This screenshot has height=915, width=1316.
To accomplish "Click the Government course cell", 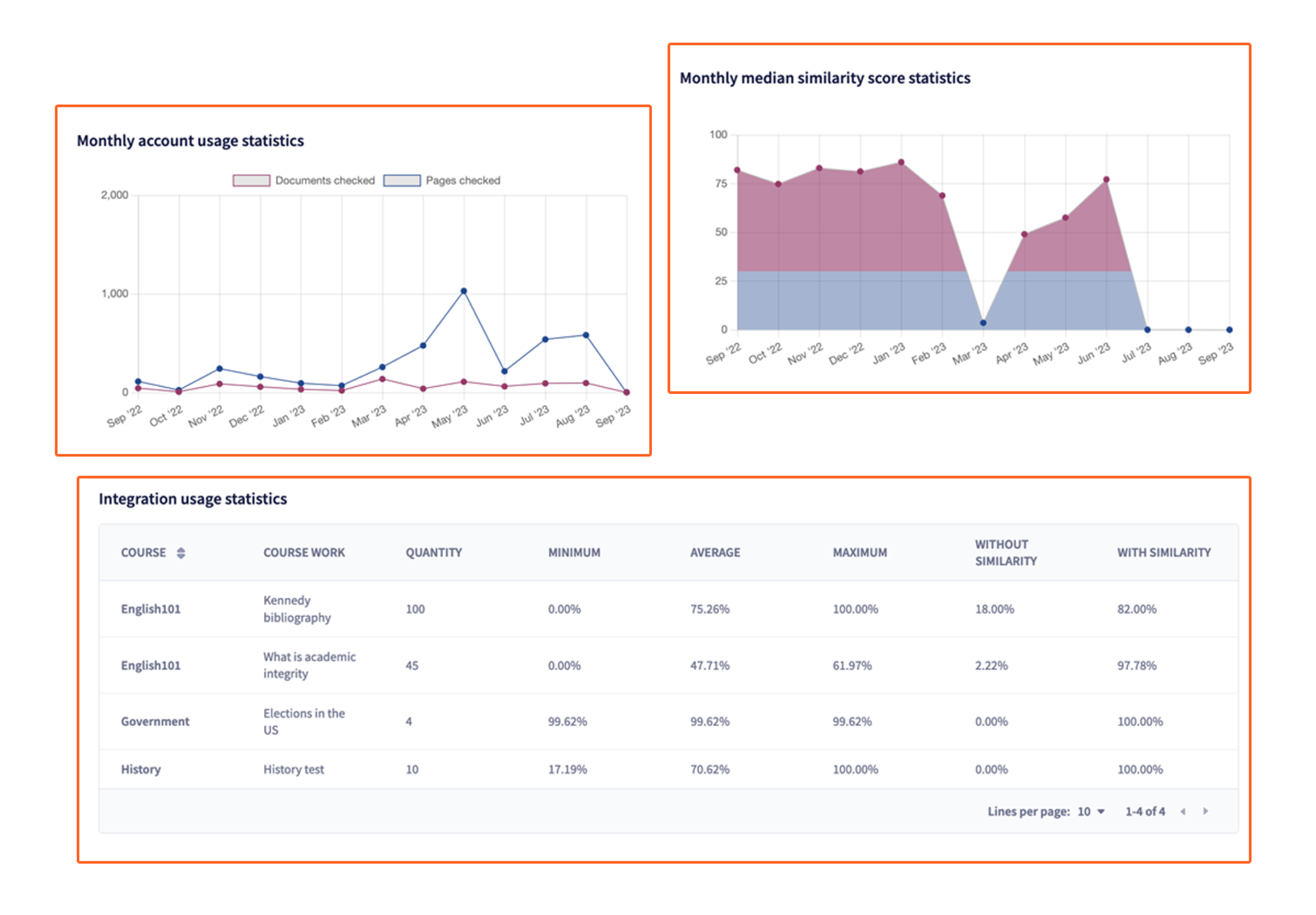I will coord(155,721).
